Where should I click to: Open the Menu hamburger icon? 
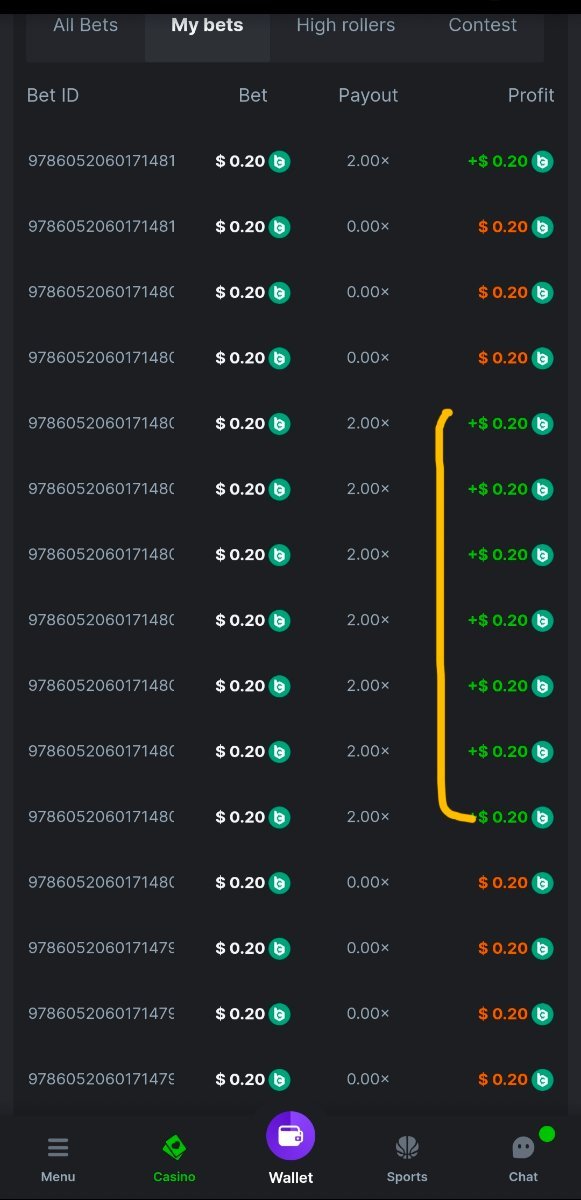(x=58, y=1147)
